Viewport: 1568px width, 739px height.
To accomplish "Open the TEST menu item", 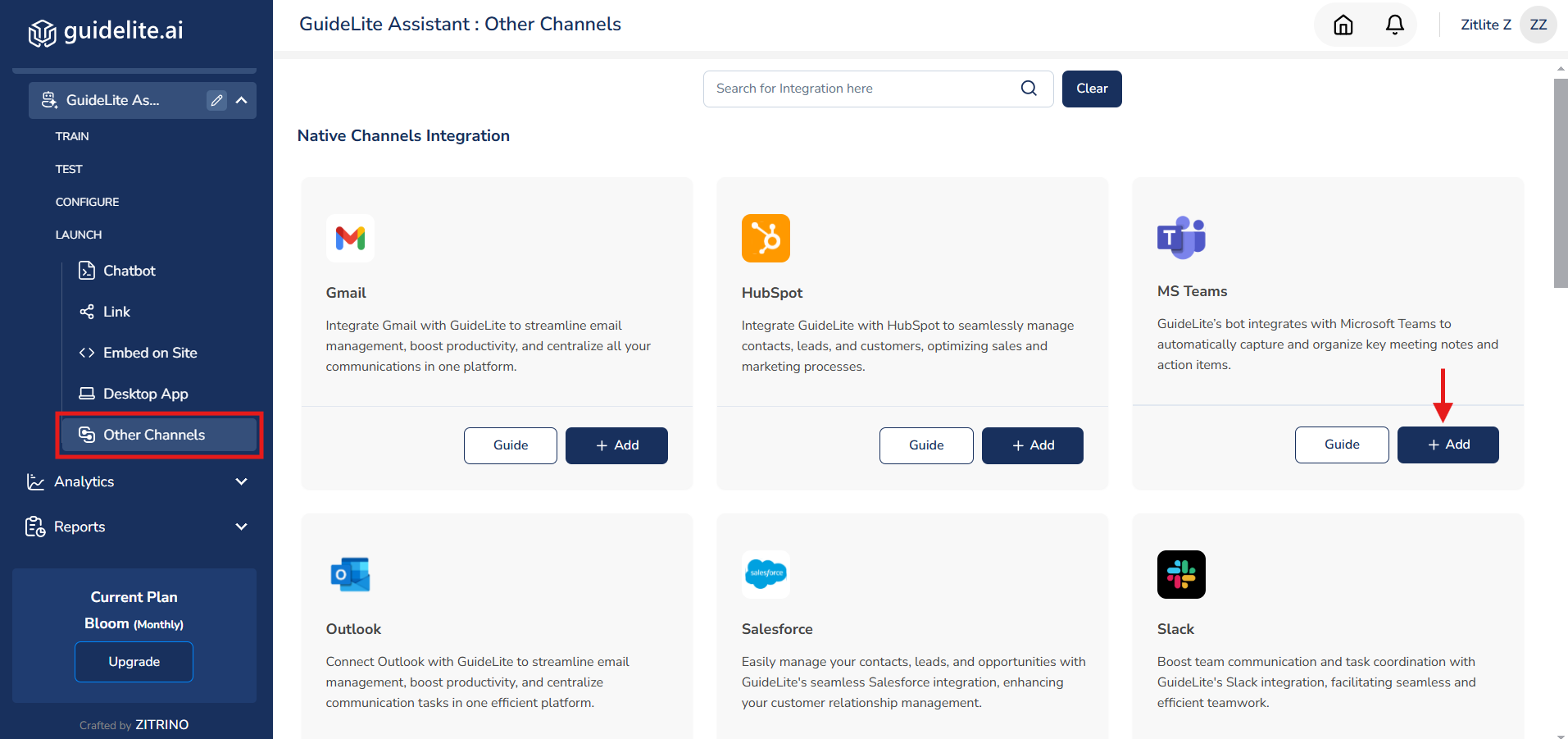I will [x=69, y=169].
